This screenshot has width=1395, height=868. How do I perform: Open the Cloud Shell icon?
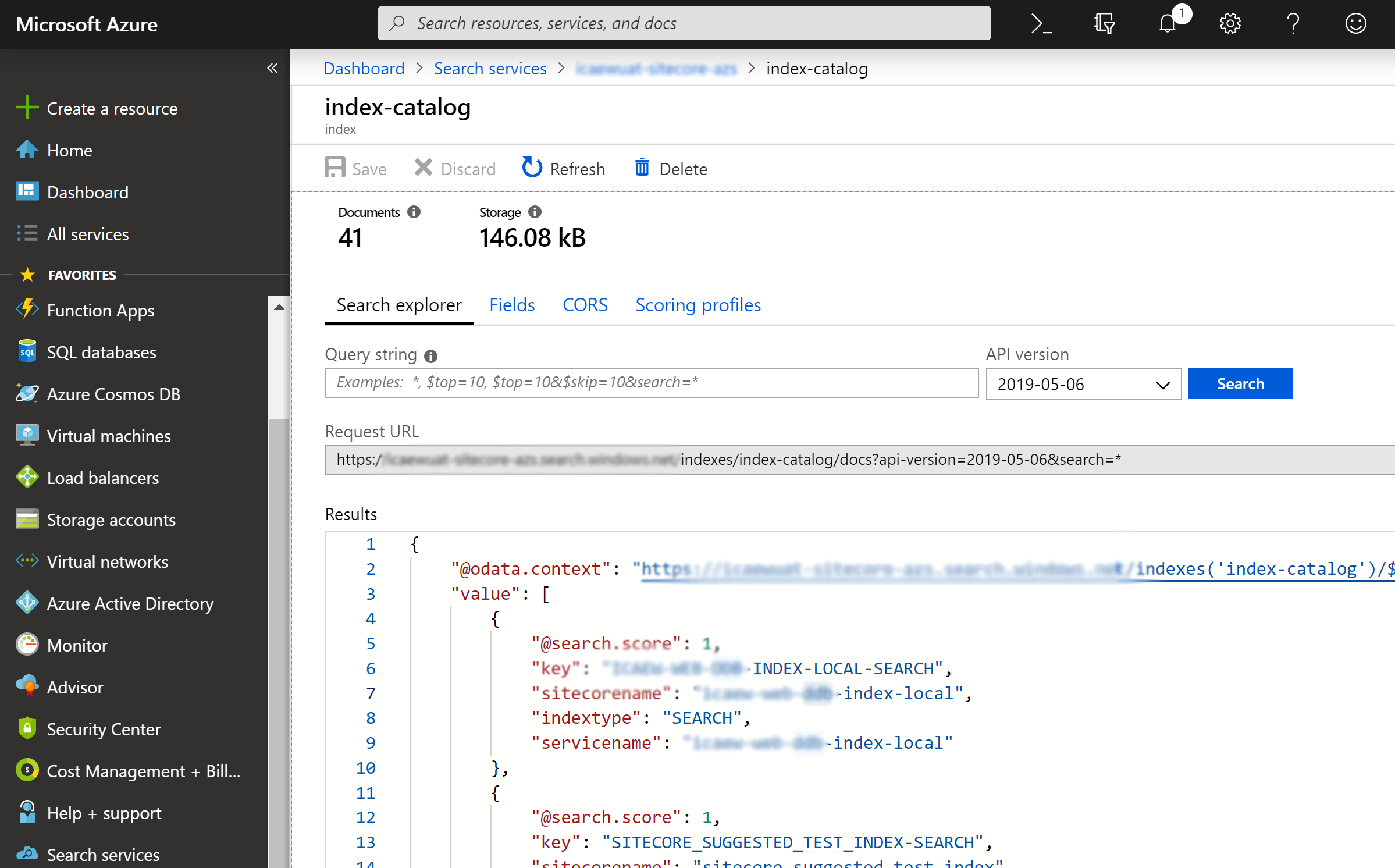coord(1041,24)
